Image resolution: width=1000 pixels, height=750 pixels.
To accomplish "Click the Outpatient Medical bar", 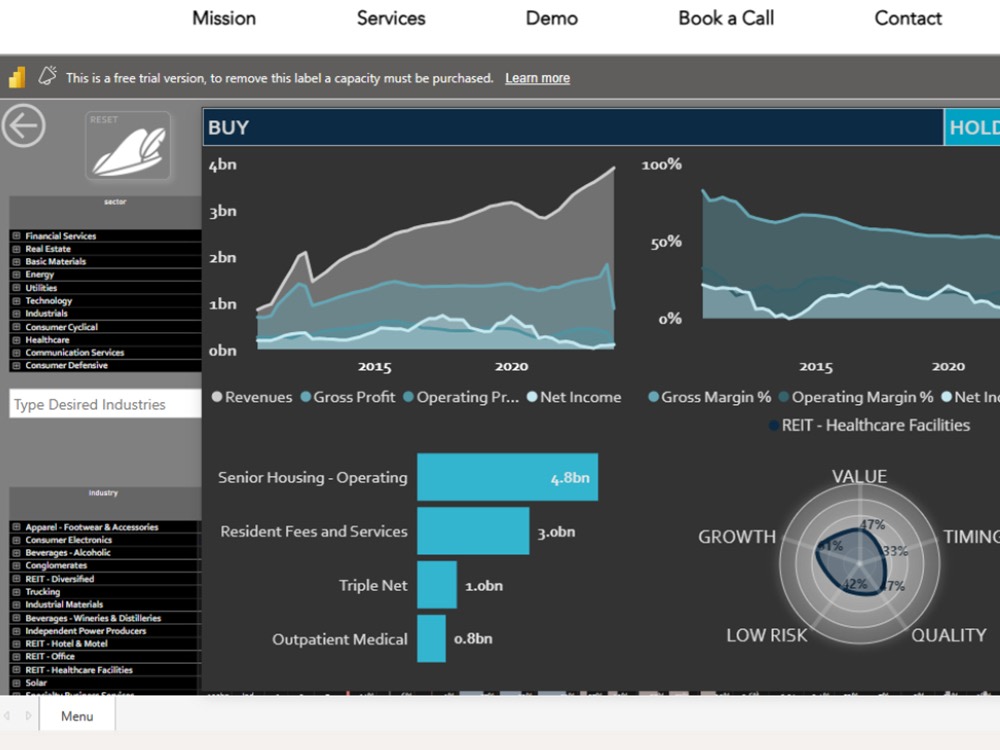I will click(x=431, y=638).
